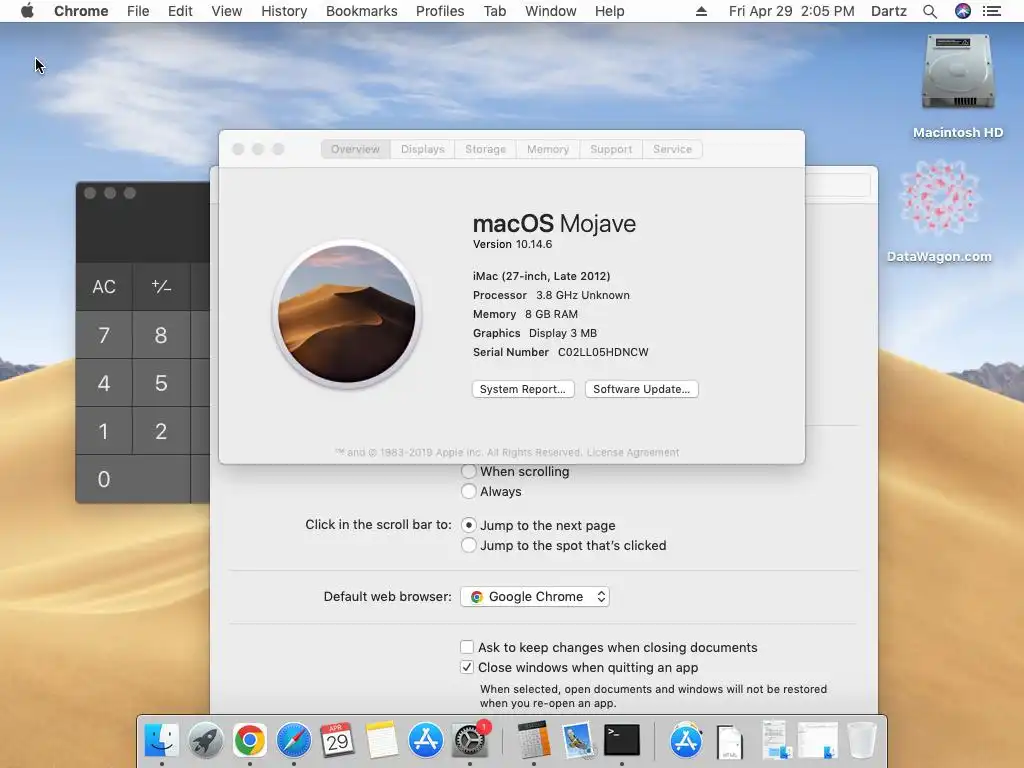The height and width of the screenshot is (768, 1024).
Task: Empty-looking Trash icon in Dock
Action: (x=862, y=741)
